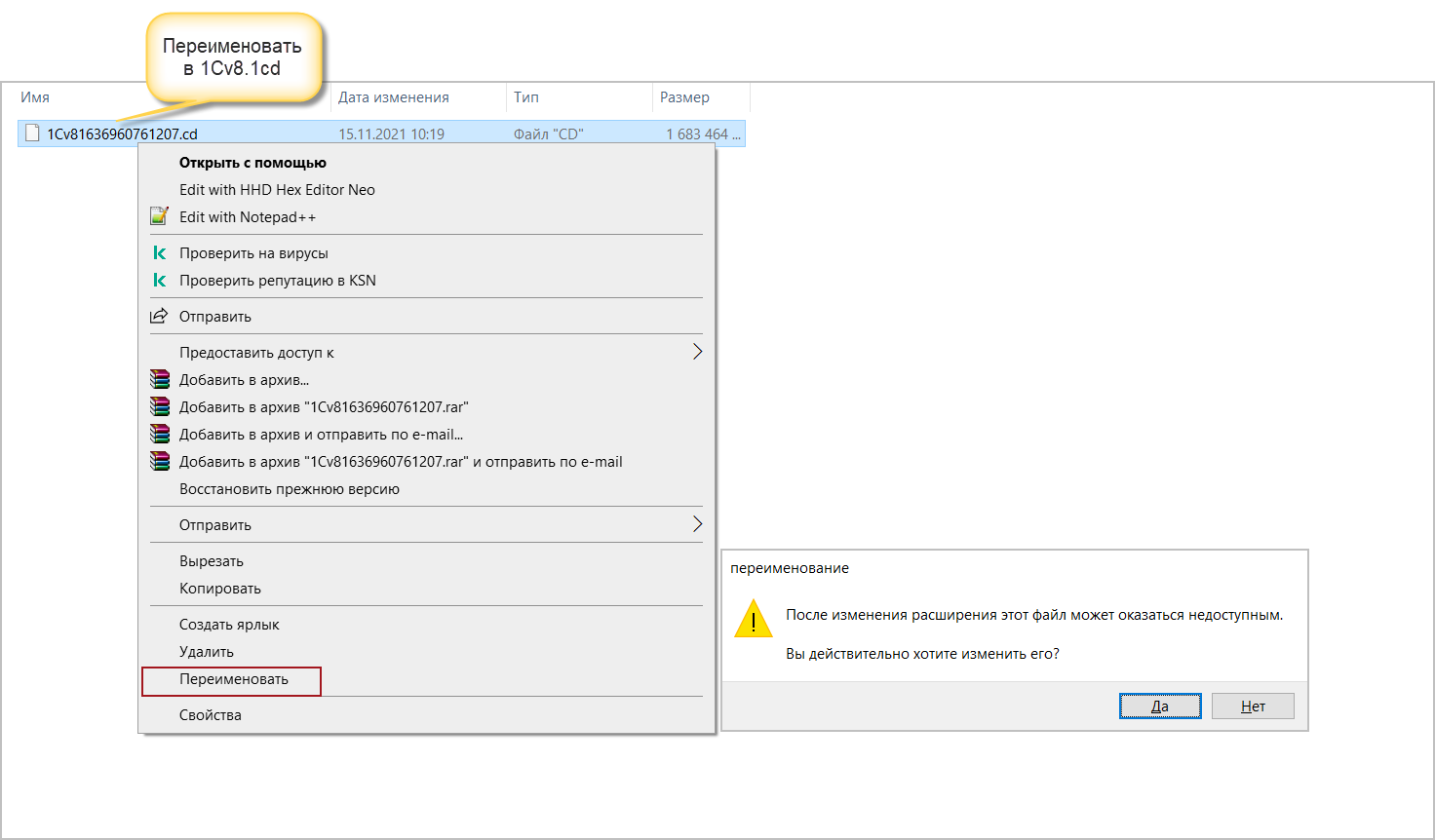Choose 'Восстановить прежнюю версию'
1435x840 pixels.
coord(290,489)
